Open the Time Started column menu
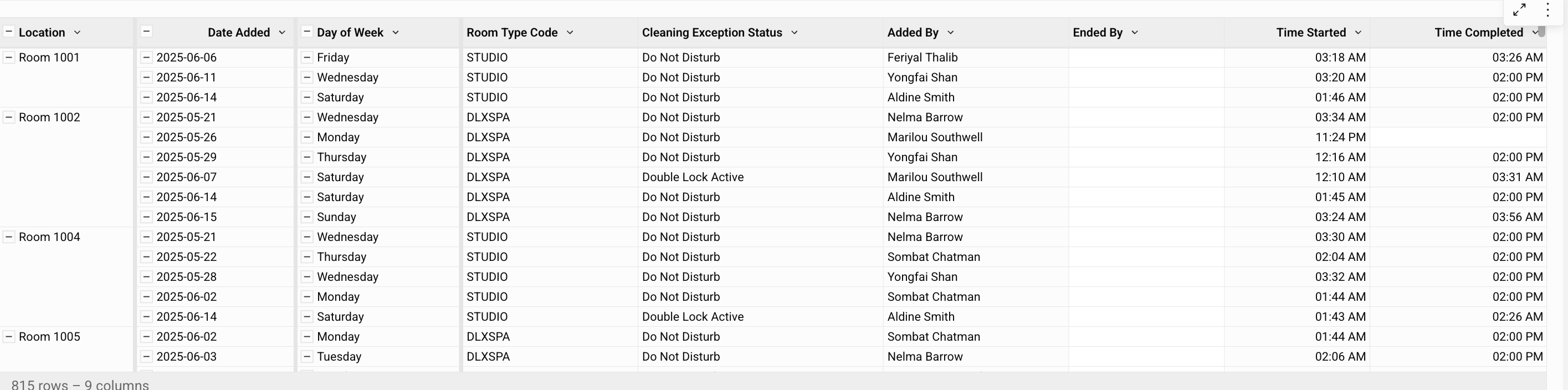The width and height of the screenshot is (1568, 390). pyautogui.click(x=1358, y=32)
